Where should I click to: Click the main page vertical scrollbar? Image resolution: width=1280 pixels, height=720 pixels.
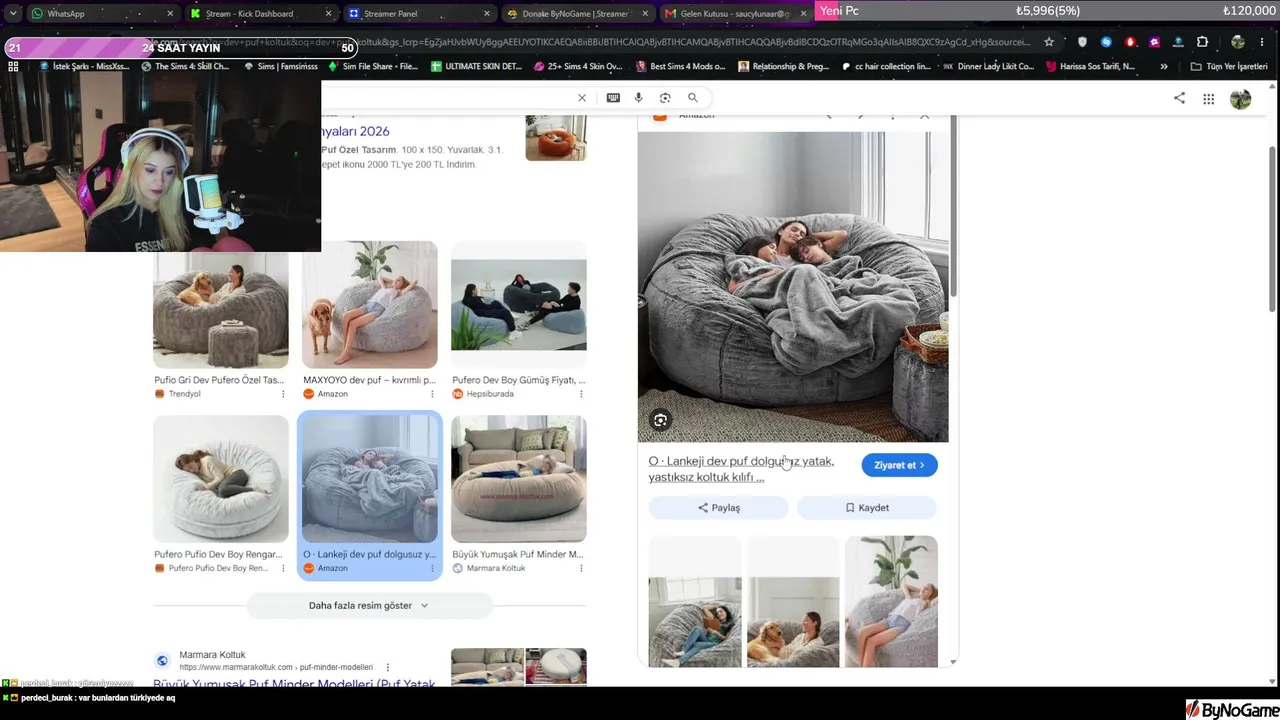point(1273,230)
